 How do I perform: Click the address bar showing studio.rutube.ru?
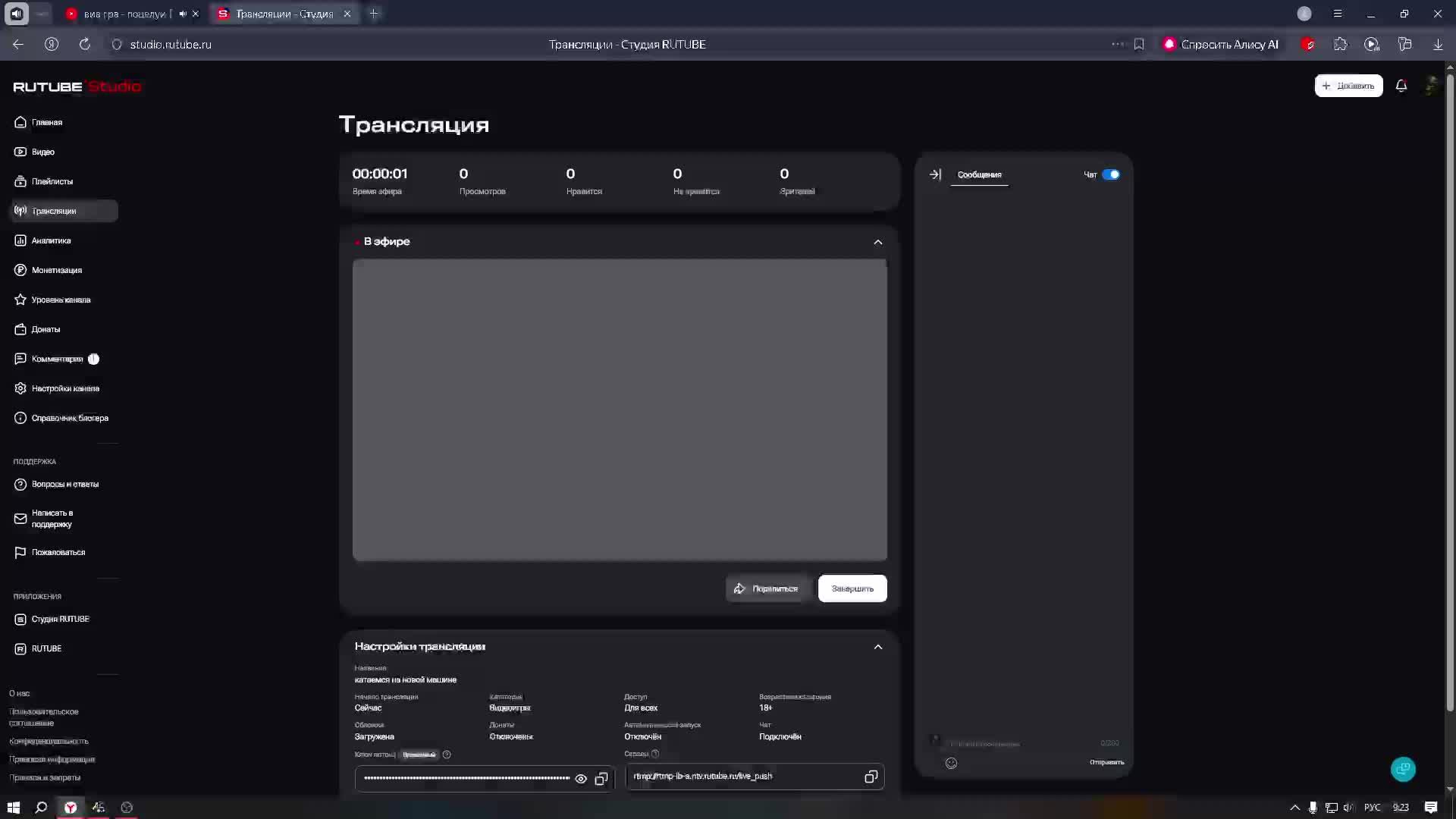coord(171,44)
